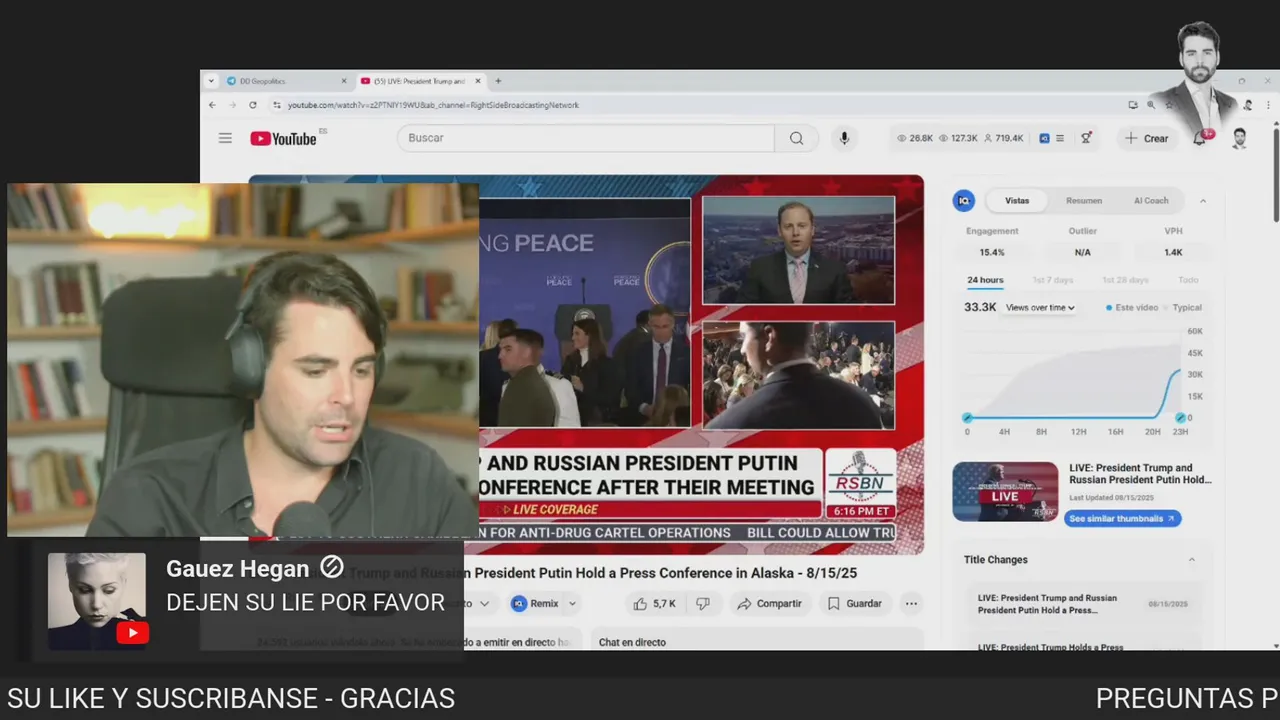Like the video with 5,7 K likes
Screen dimensions: 1280x720
[654, 603]
